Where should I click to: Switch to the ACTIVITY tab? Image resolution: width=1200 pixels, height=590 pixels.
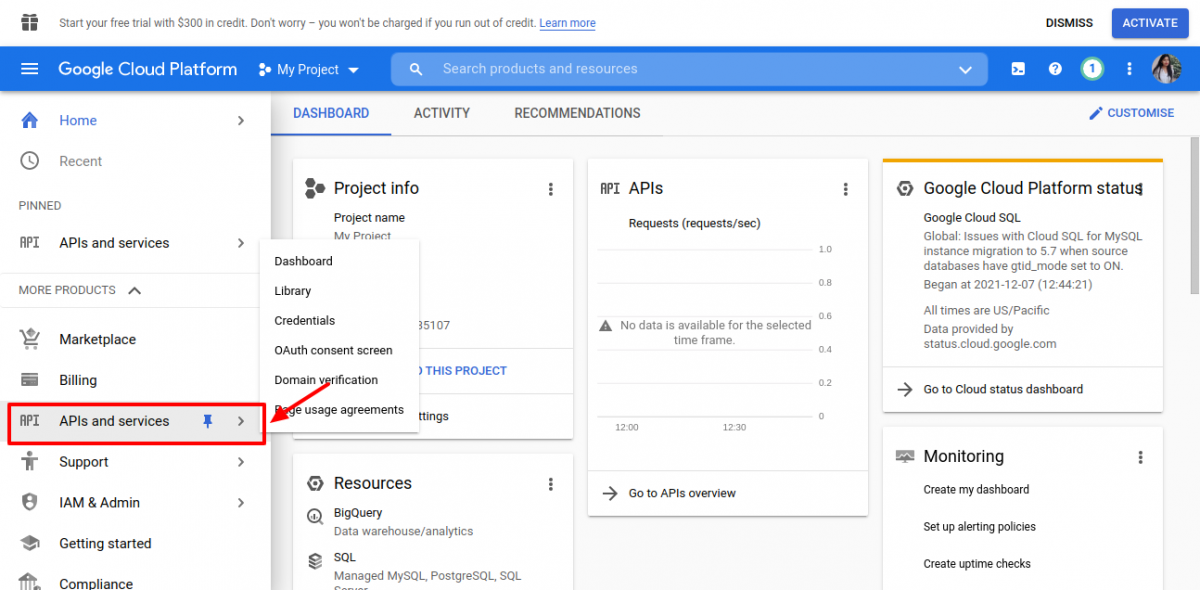pos(441,113)
